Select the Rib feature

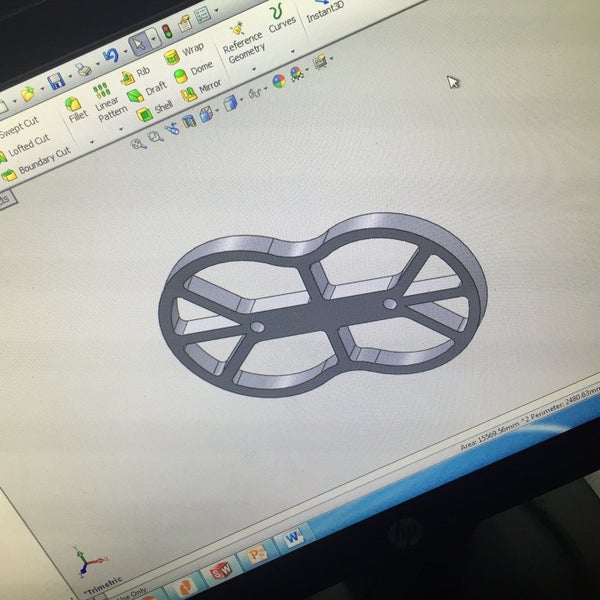[135, 75]
